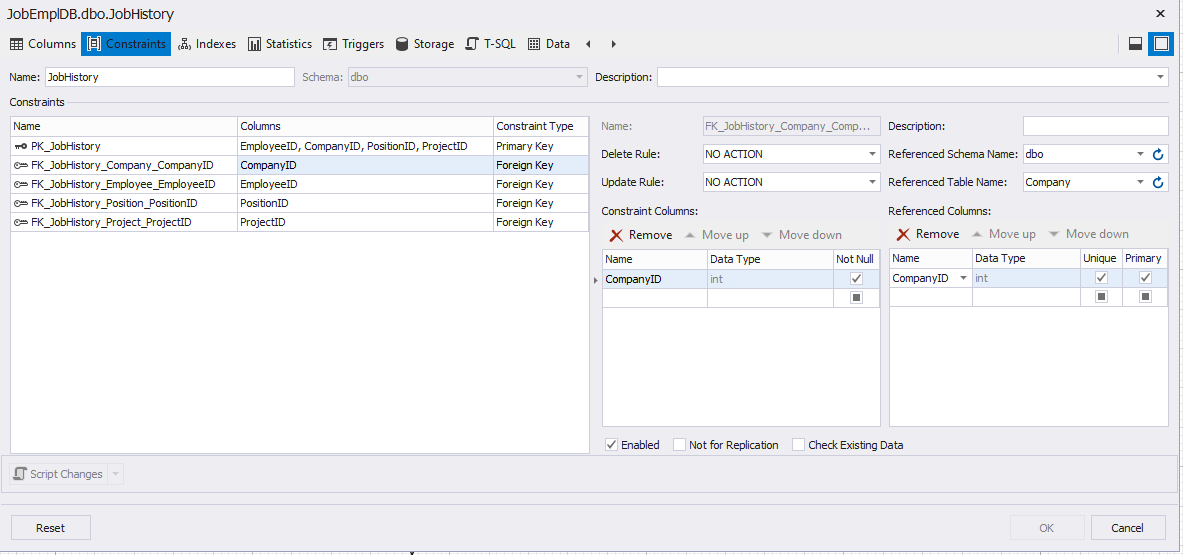Expand the Referenced Schema Name dropdown
Viewport: 1183px width, 555px height.
(1141, 154)
